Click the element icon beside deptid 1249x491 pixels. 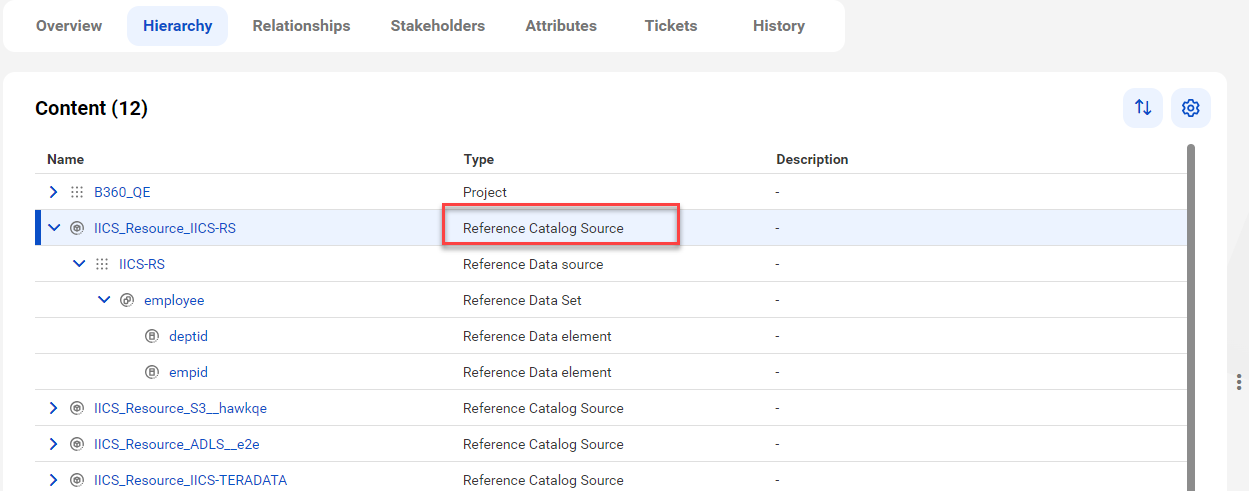click(x=152, y=336)
